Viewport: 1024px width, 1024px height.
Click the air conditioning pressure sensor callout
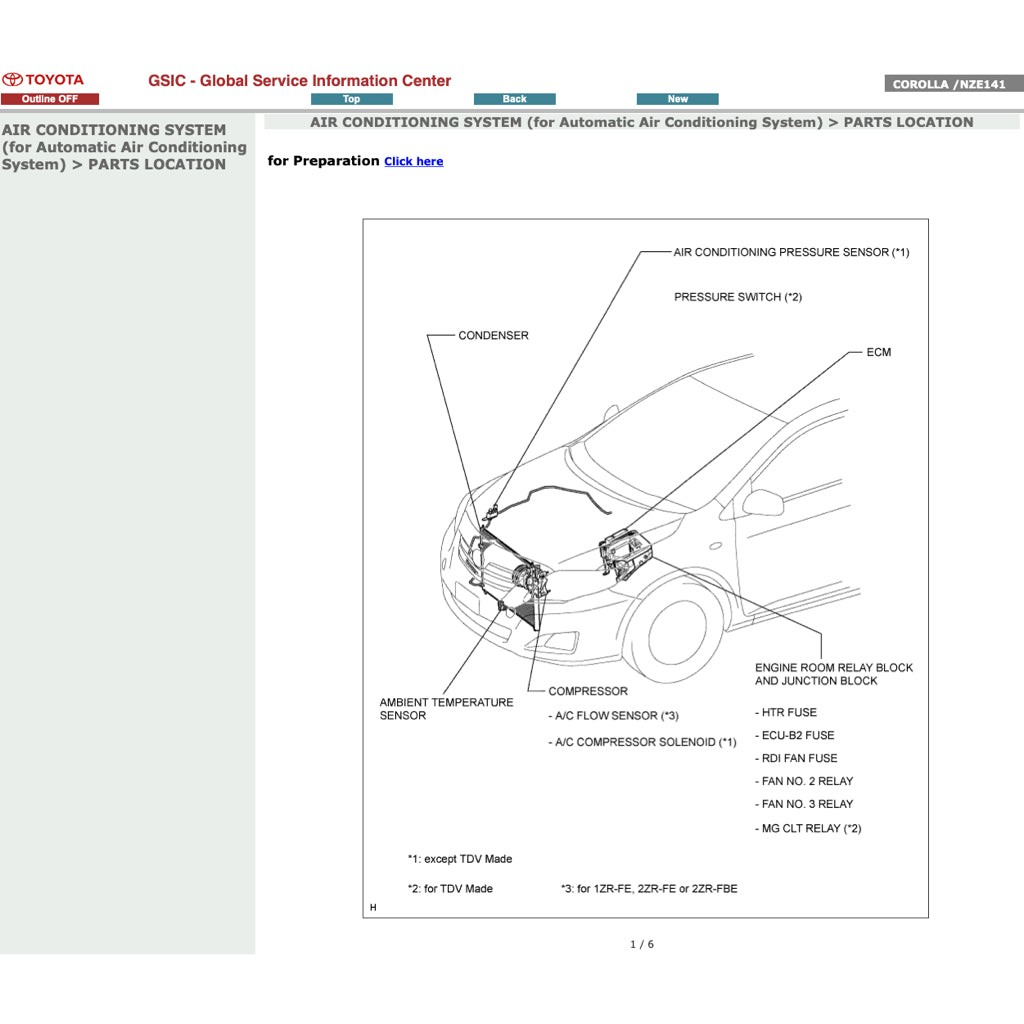tap(789, 252)
